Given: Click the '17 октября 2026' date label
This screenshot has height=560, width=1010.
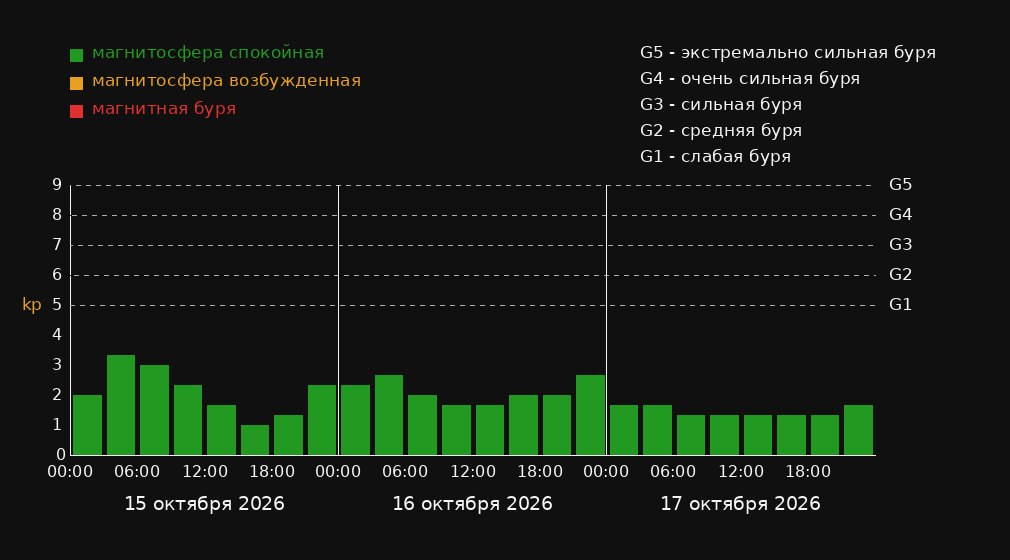Looking at the screenshot, I should click(x=740, y=504).
